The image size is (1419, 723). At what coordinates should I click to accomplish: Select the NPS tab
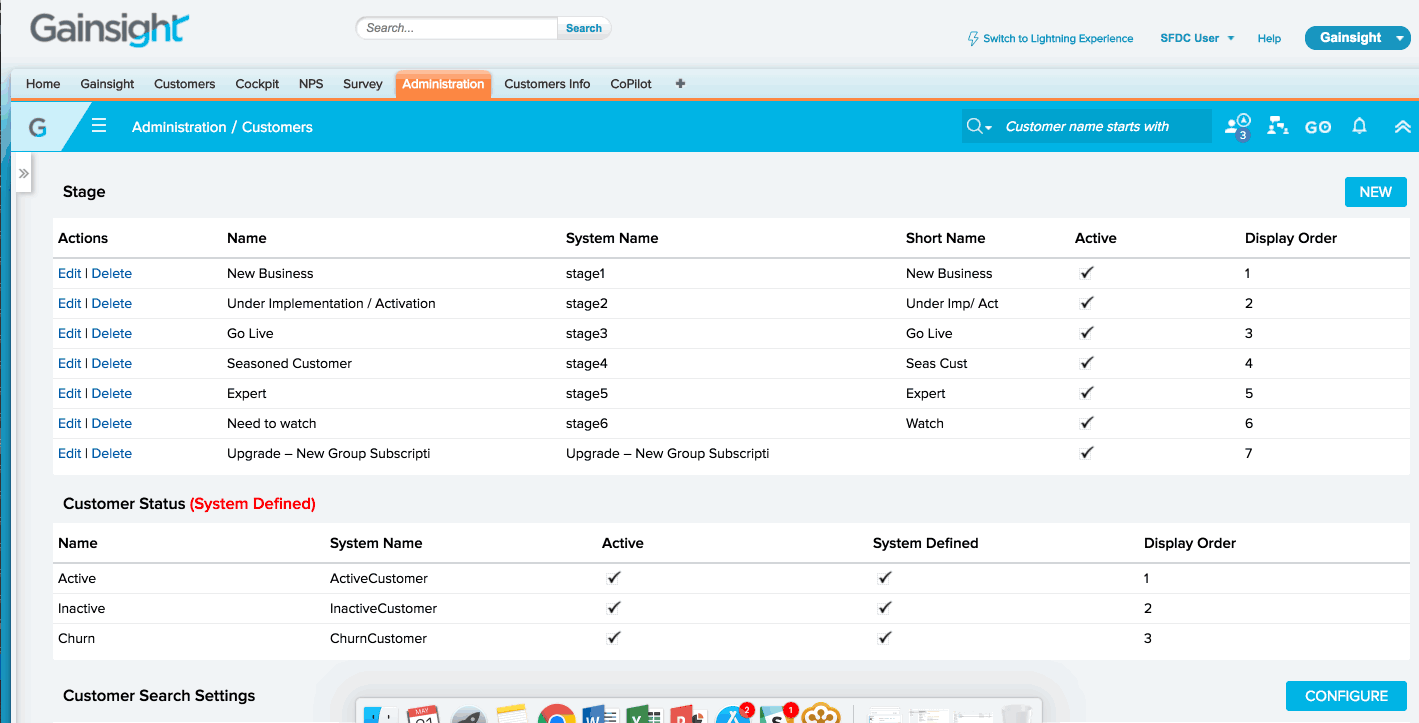tap(311, 84)
